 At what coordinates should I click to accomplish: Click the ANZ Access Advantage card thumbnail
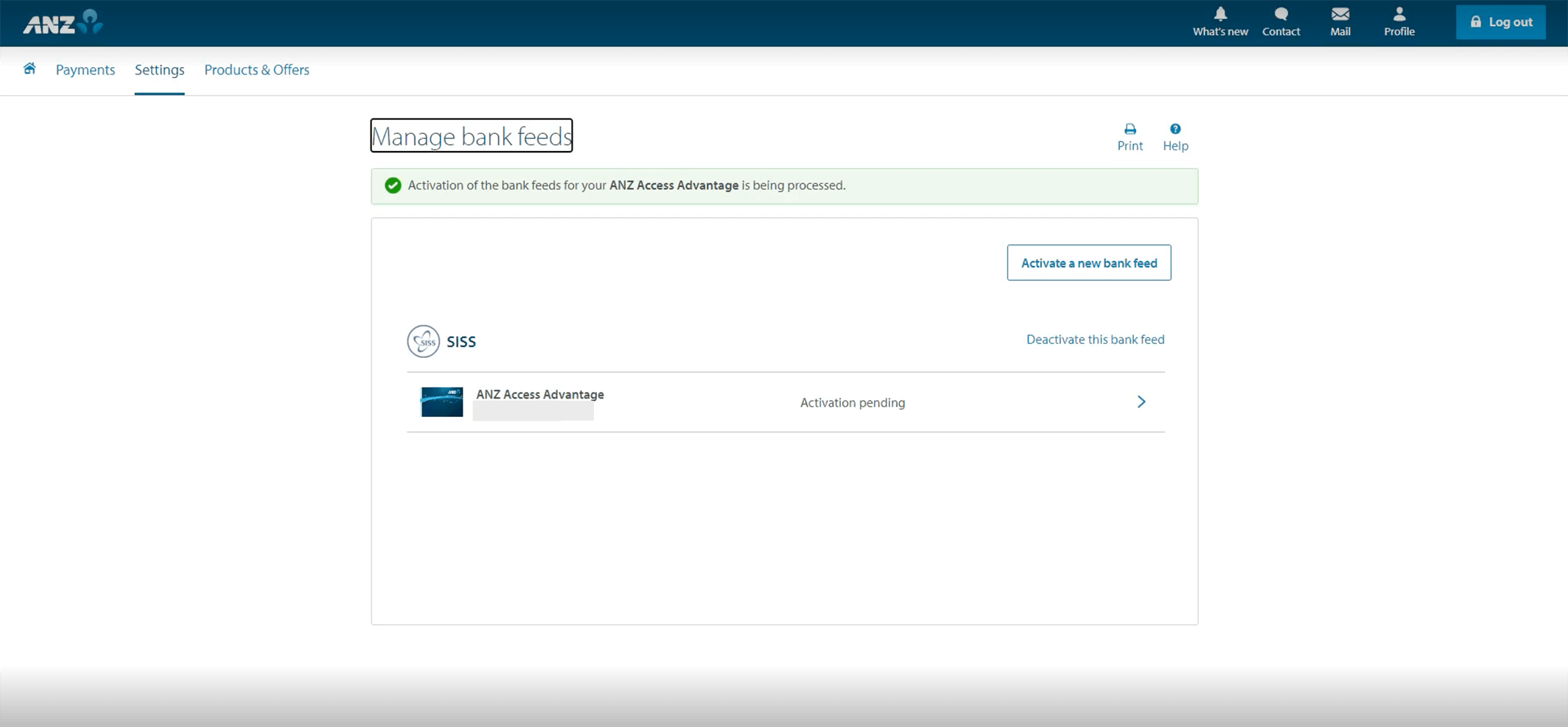(442, 402)
